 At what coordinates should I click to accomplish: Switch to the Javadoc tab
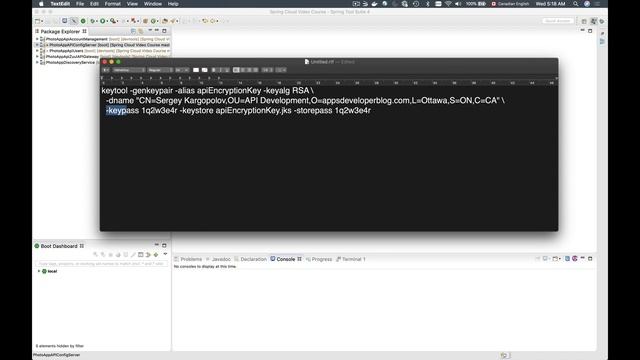[x=218, y=259]
